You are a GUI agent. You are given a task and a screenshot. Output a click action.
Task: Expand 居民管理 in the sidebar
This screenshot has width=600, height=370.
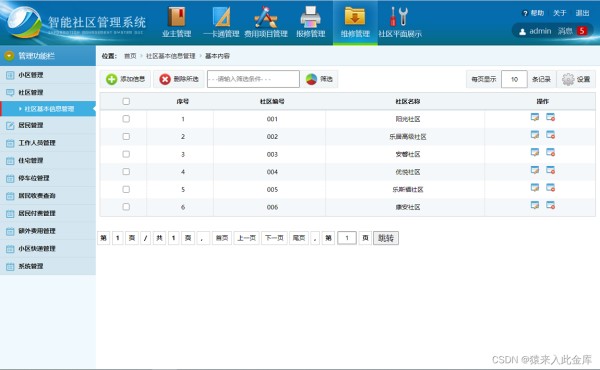coord(48,125)
